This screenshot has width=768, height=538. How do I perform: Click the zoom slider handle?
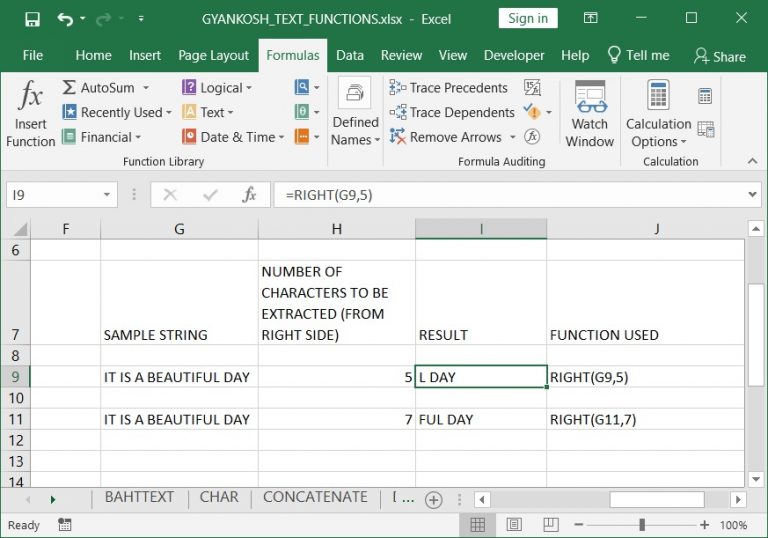coord(642,525)
